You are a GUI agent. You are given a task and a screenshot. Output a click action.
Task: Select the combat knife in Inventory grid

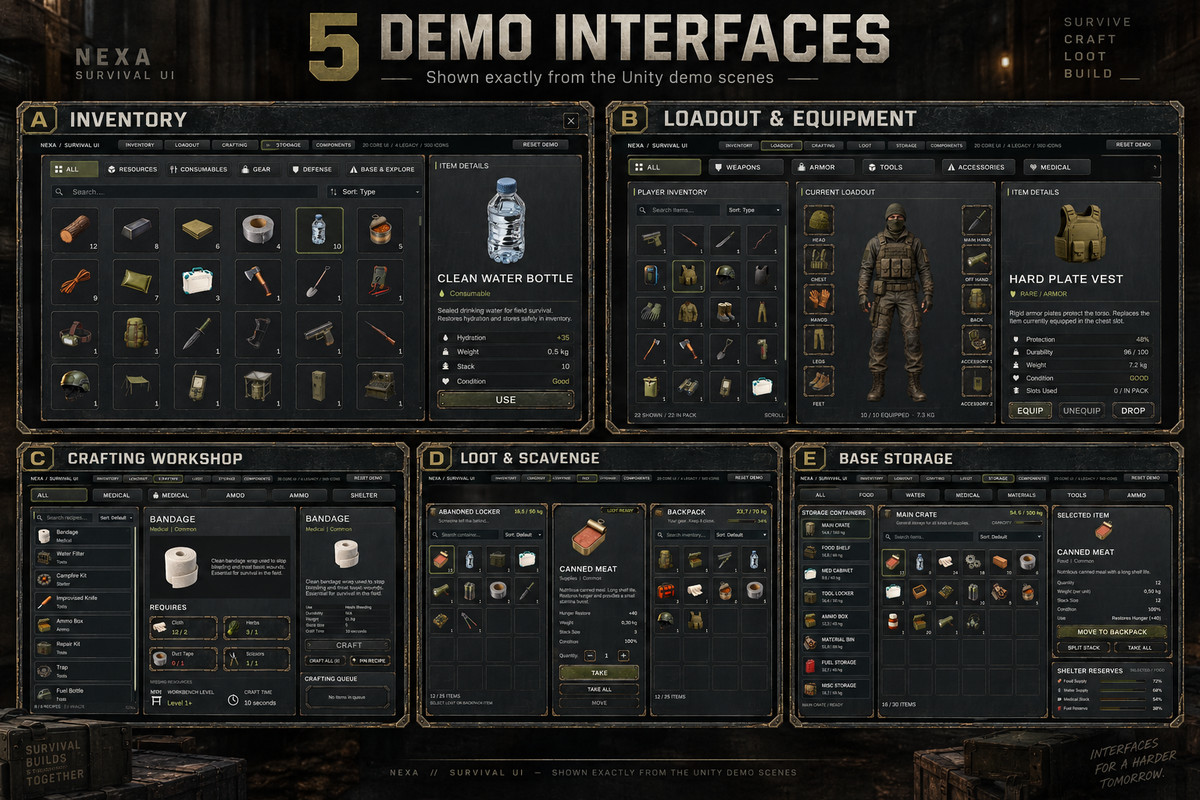(197, 336)
